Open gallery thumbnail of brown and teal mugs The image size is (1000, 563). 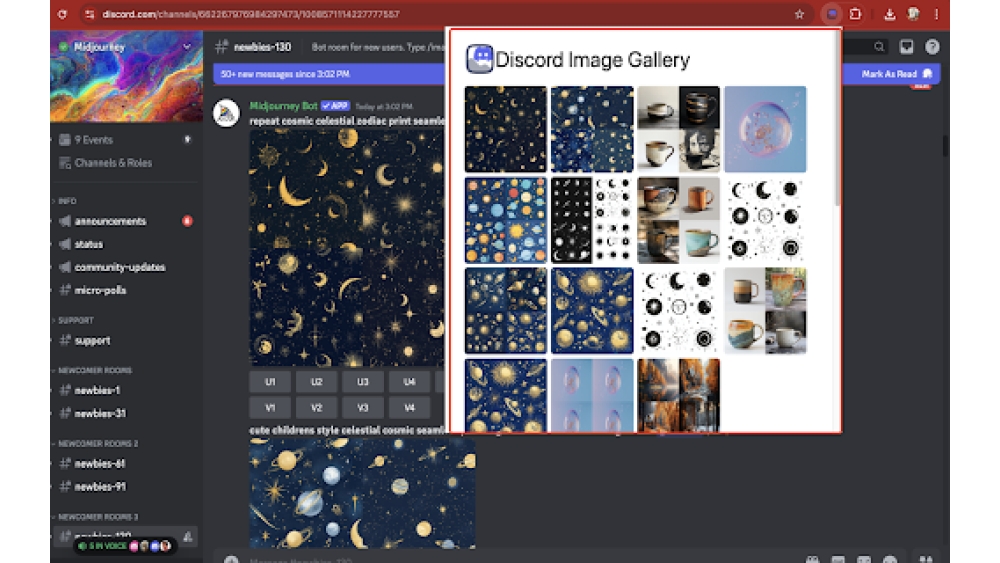pos(679,220)
